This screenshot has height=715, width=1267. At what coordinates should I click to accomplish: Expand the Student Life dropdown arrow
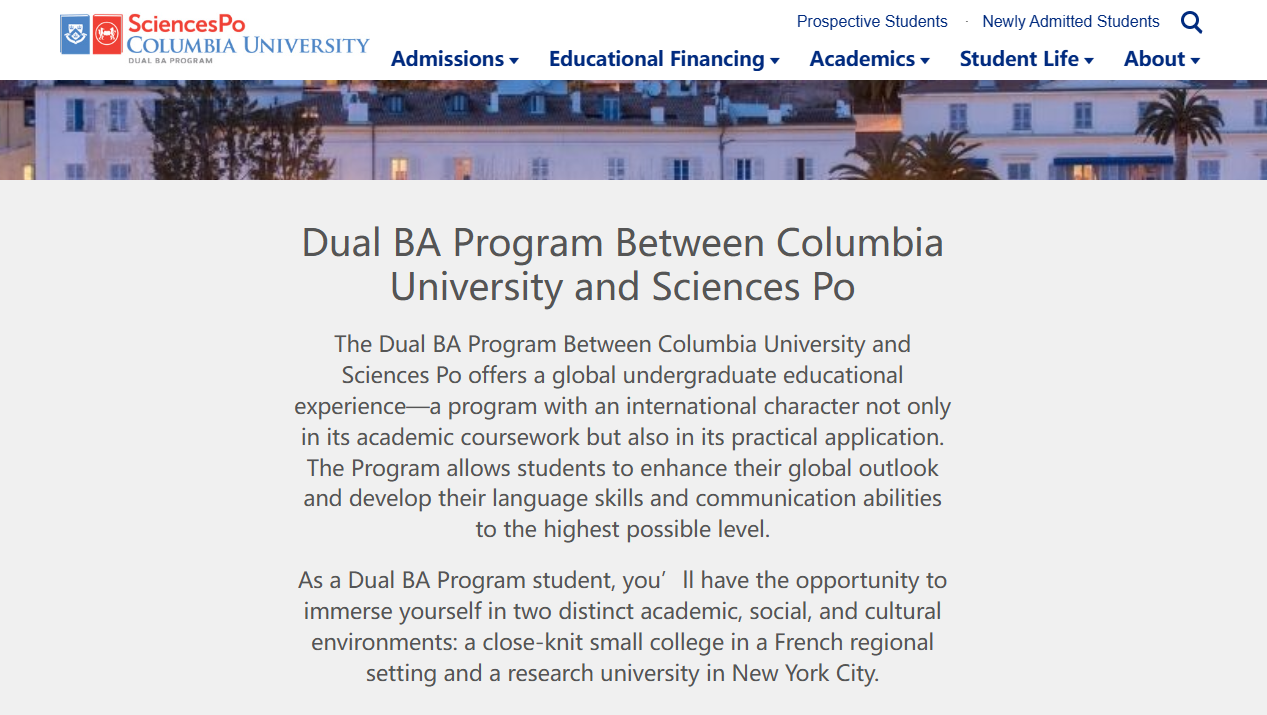[1089, 61]
